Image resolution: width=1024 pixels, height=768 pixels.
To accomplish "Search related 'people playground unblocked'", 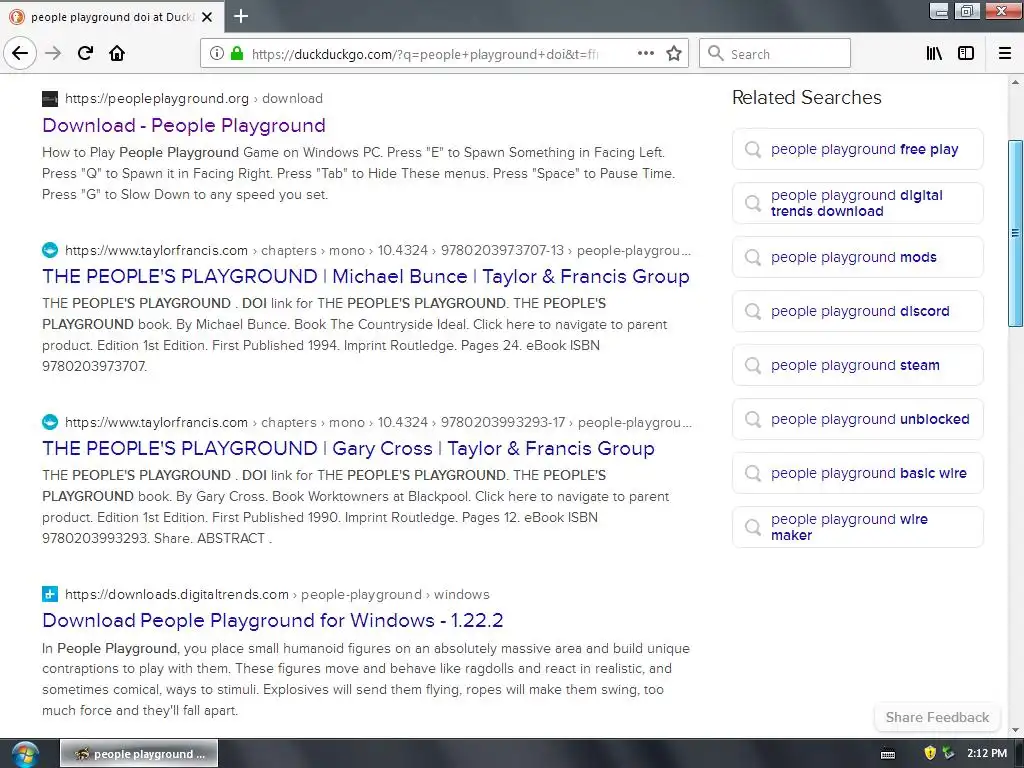I will coord(857,419).
